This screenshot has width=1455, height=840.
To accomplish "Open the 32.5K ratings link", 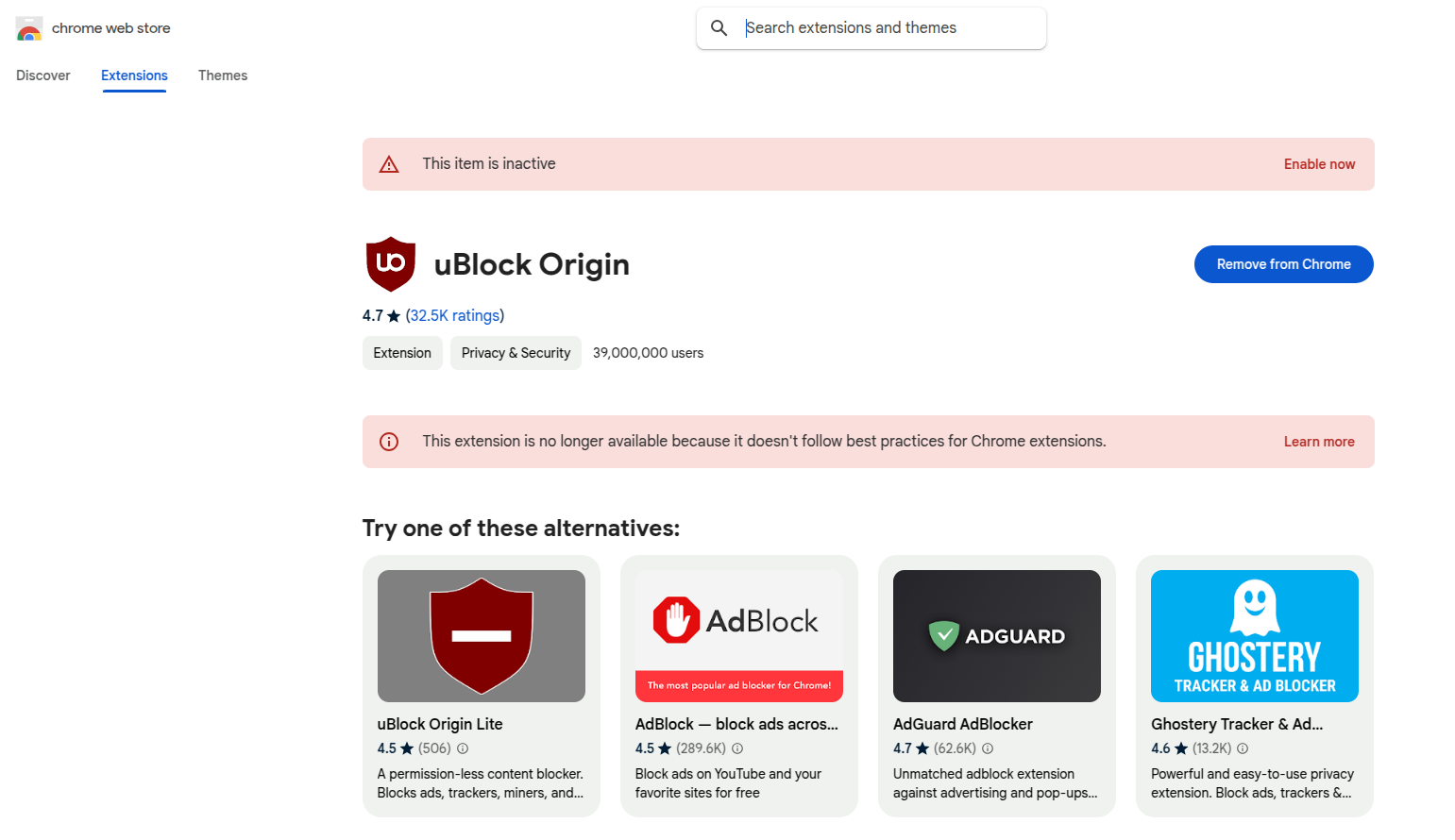I will click(454, 315).
